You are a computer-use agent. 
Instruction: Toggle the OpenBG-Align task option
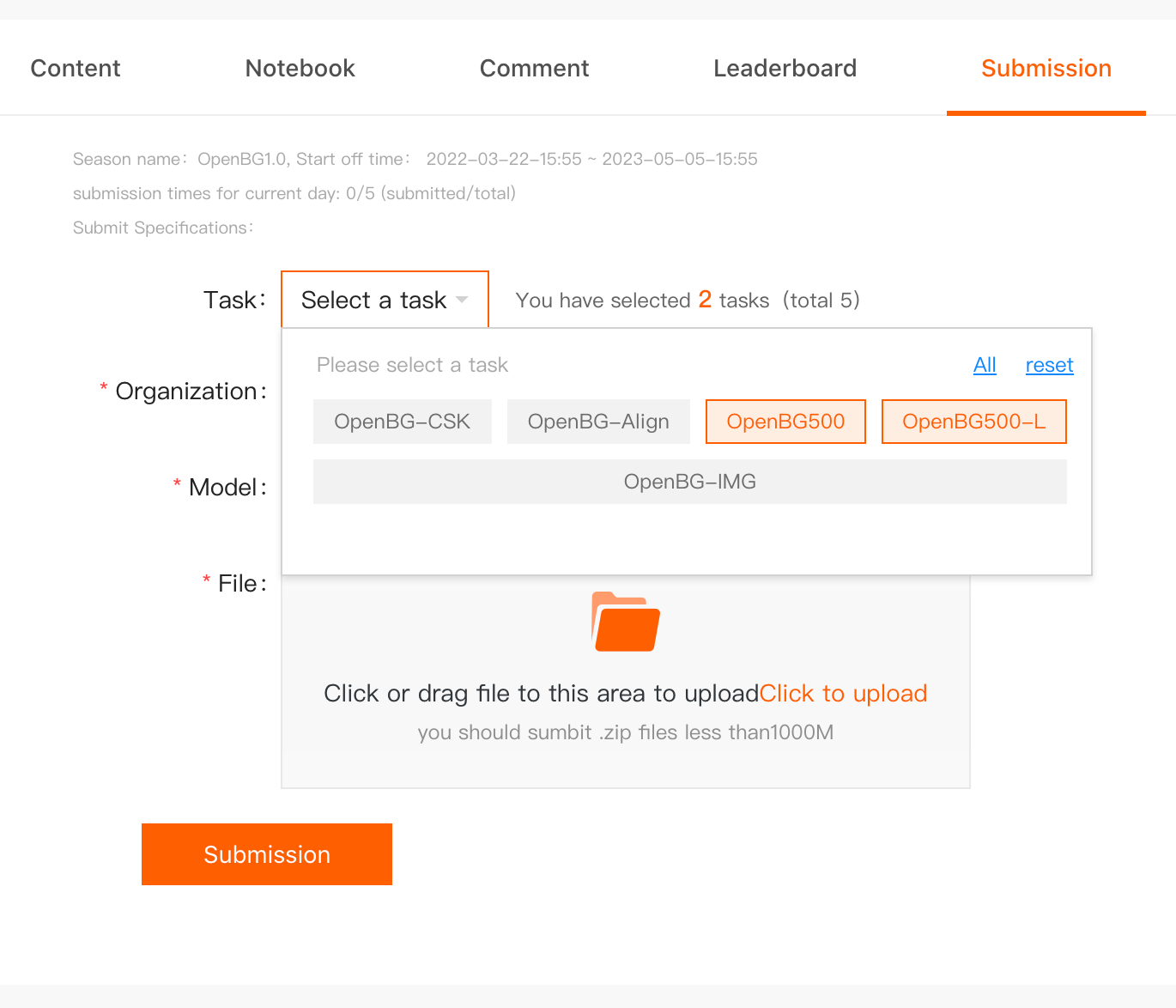598,422
